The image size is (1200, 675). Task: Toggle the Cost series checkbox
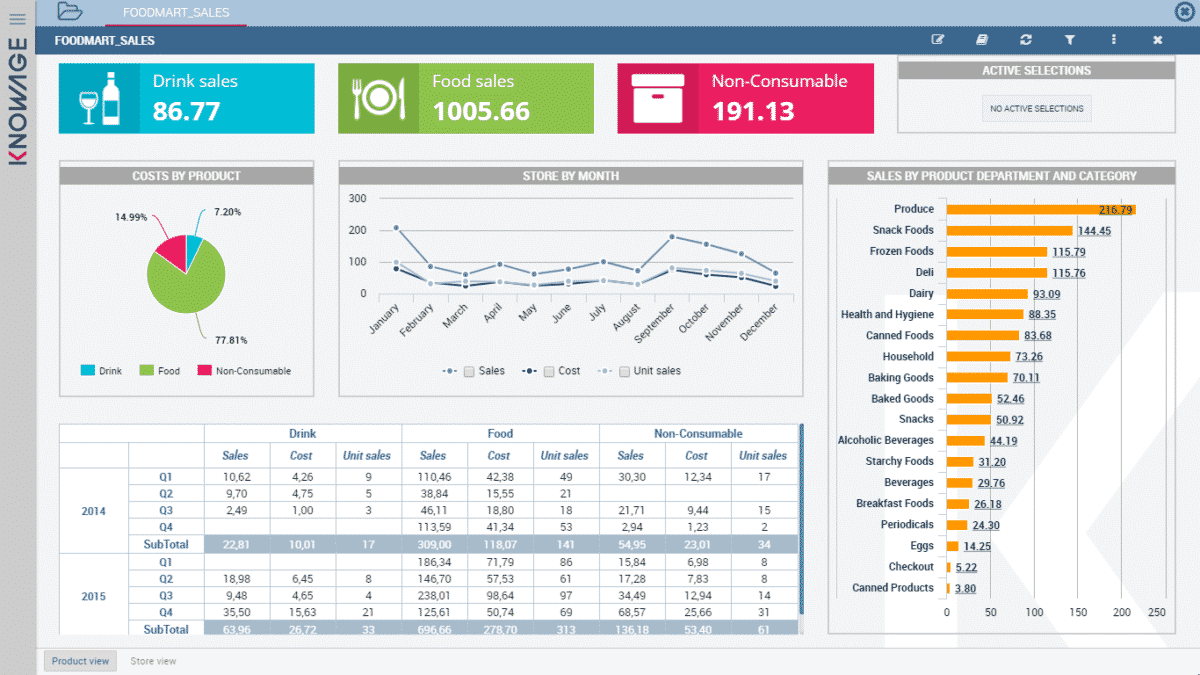click(549, 371)
